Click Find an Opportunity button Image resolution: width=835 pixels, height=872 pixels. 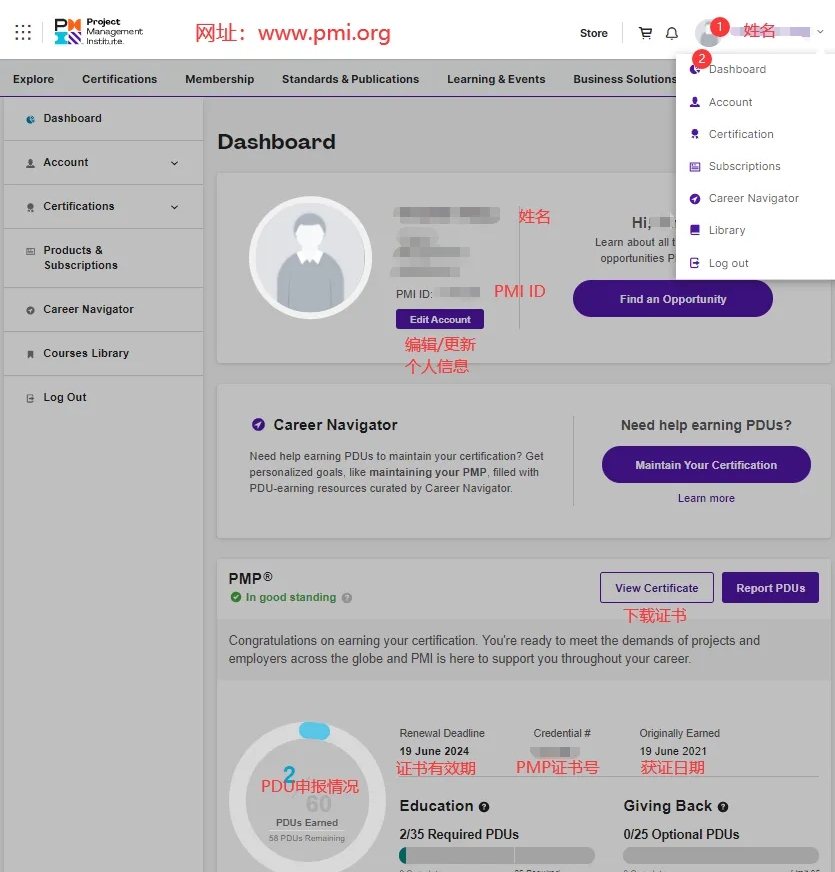coord(673,299)
